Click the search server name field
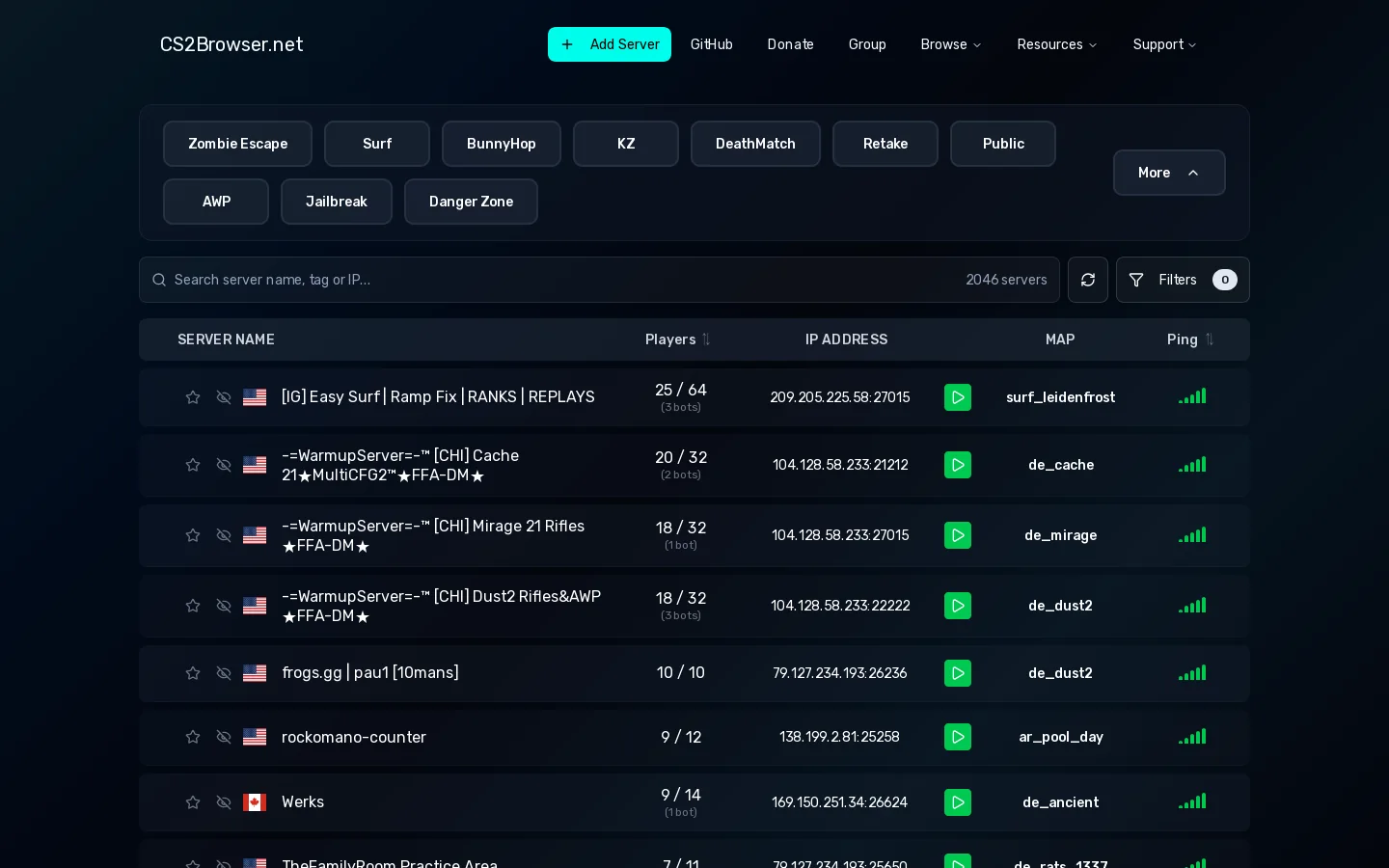This screenshot has width=1389, height=868. 599,280
